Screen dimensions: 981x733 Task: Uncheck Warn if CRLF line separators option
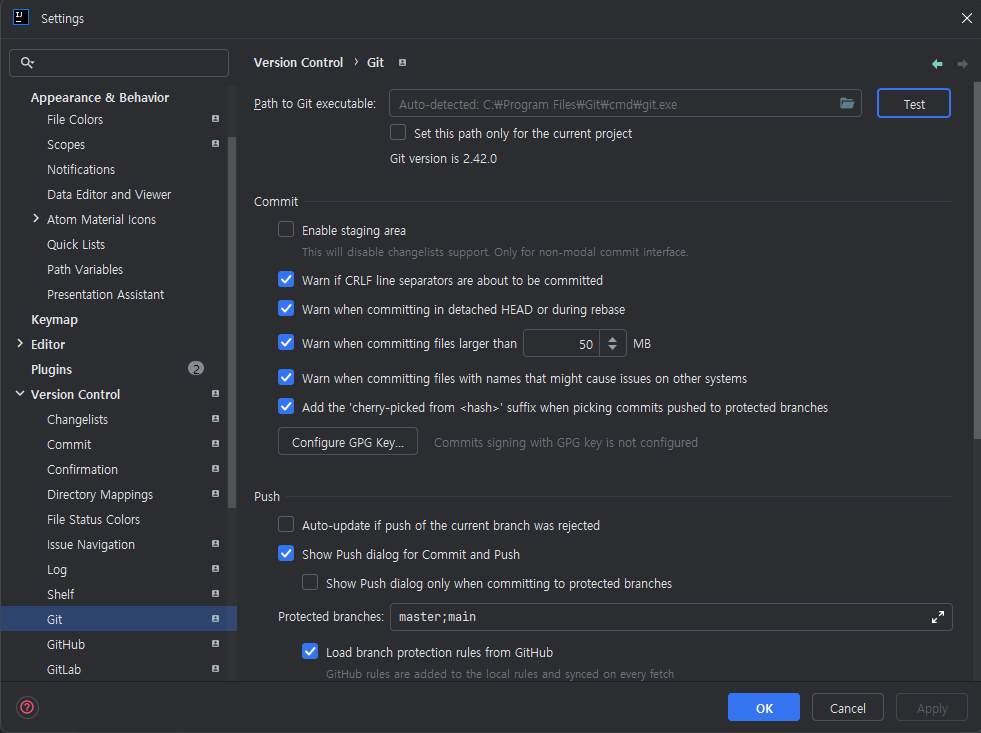tap(286, 280)
